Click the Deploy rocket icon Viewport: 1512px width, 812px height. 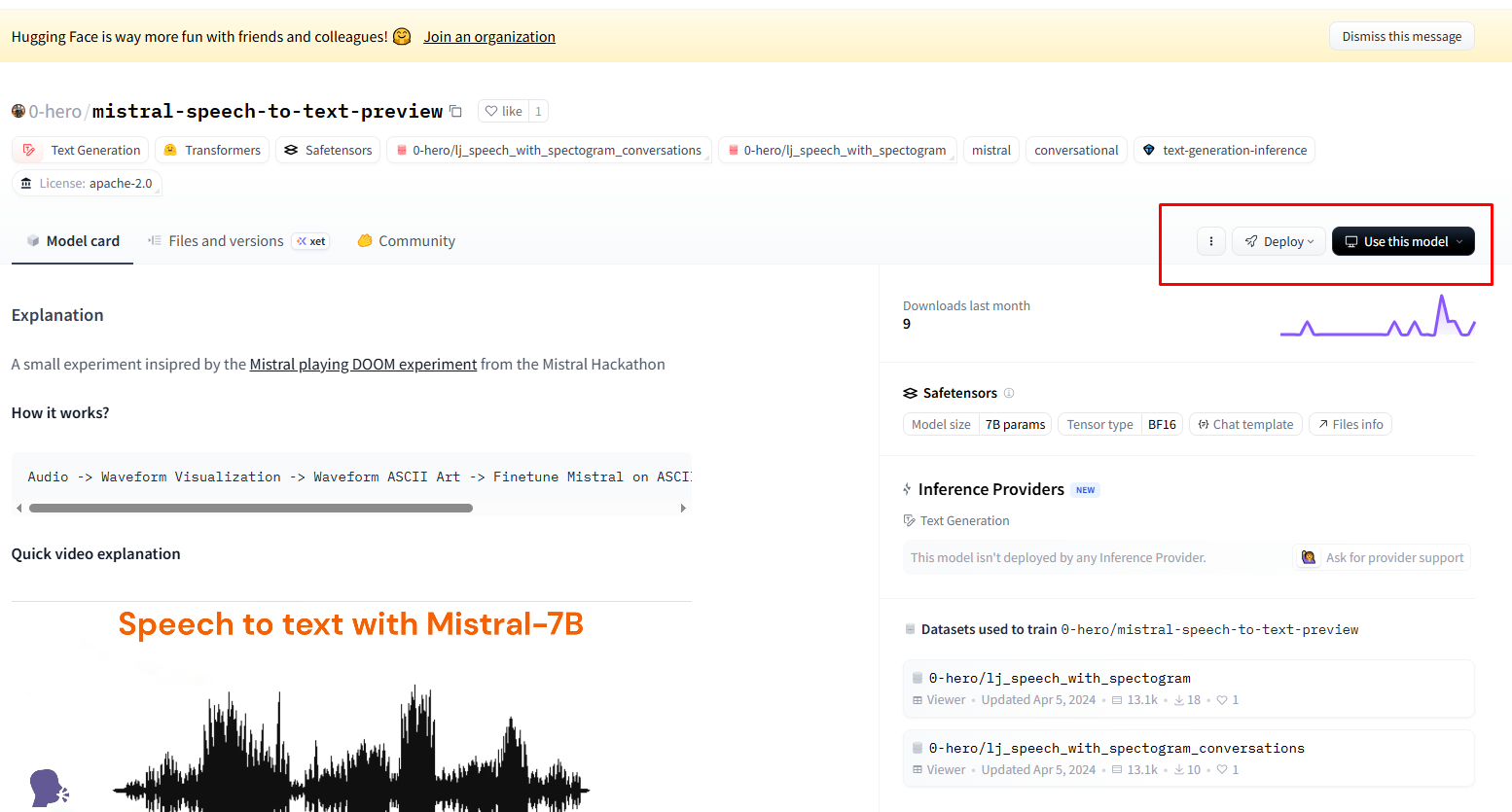(1251, 241)
